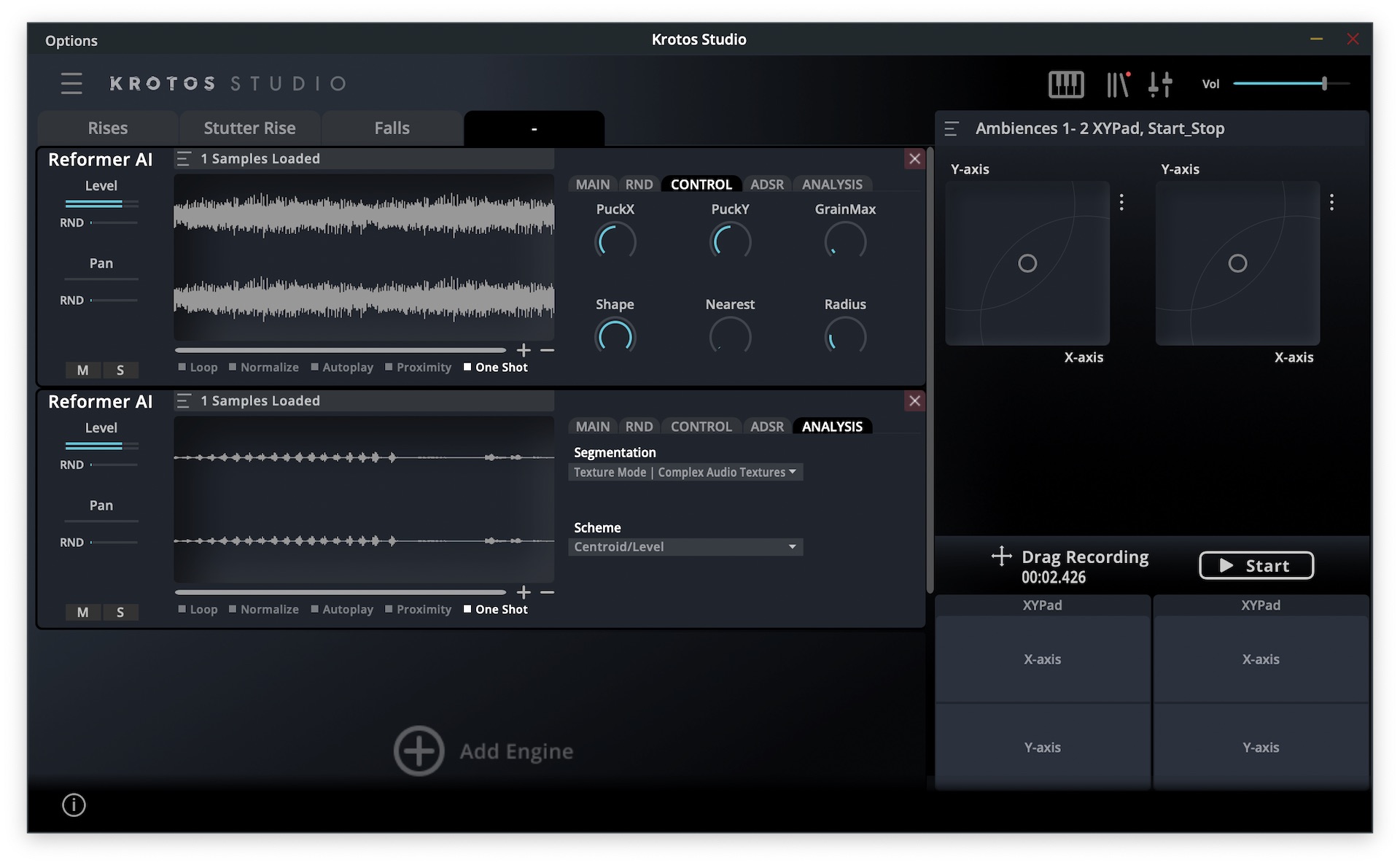1400x865 pixels.
Task: Click the Add Engine plus icon
Action: click(x=419, y=750)
